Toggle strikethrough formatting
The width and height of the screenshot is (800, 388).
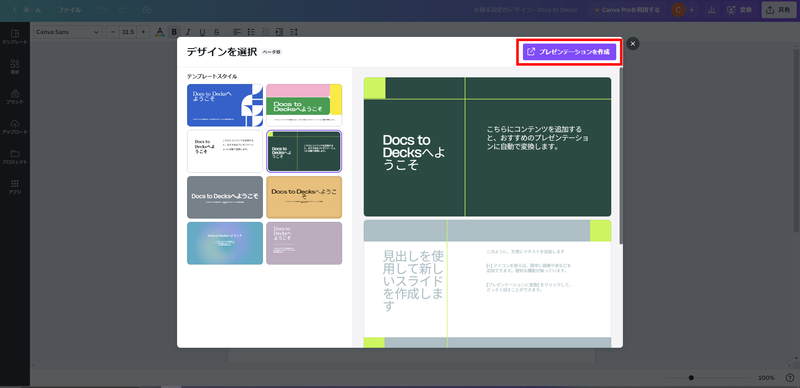[x=217, y=32]
